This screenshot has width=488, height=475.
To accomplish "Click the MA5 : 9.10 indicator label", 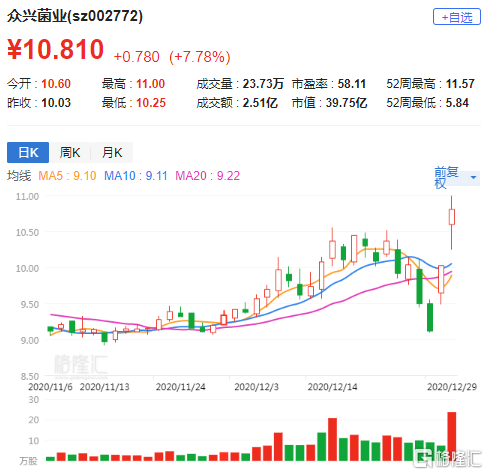I will click(67, 176).
